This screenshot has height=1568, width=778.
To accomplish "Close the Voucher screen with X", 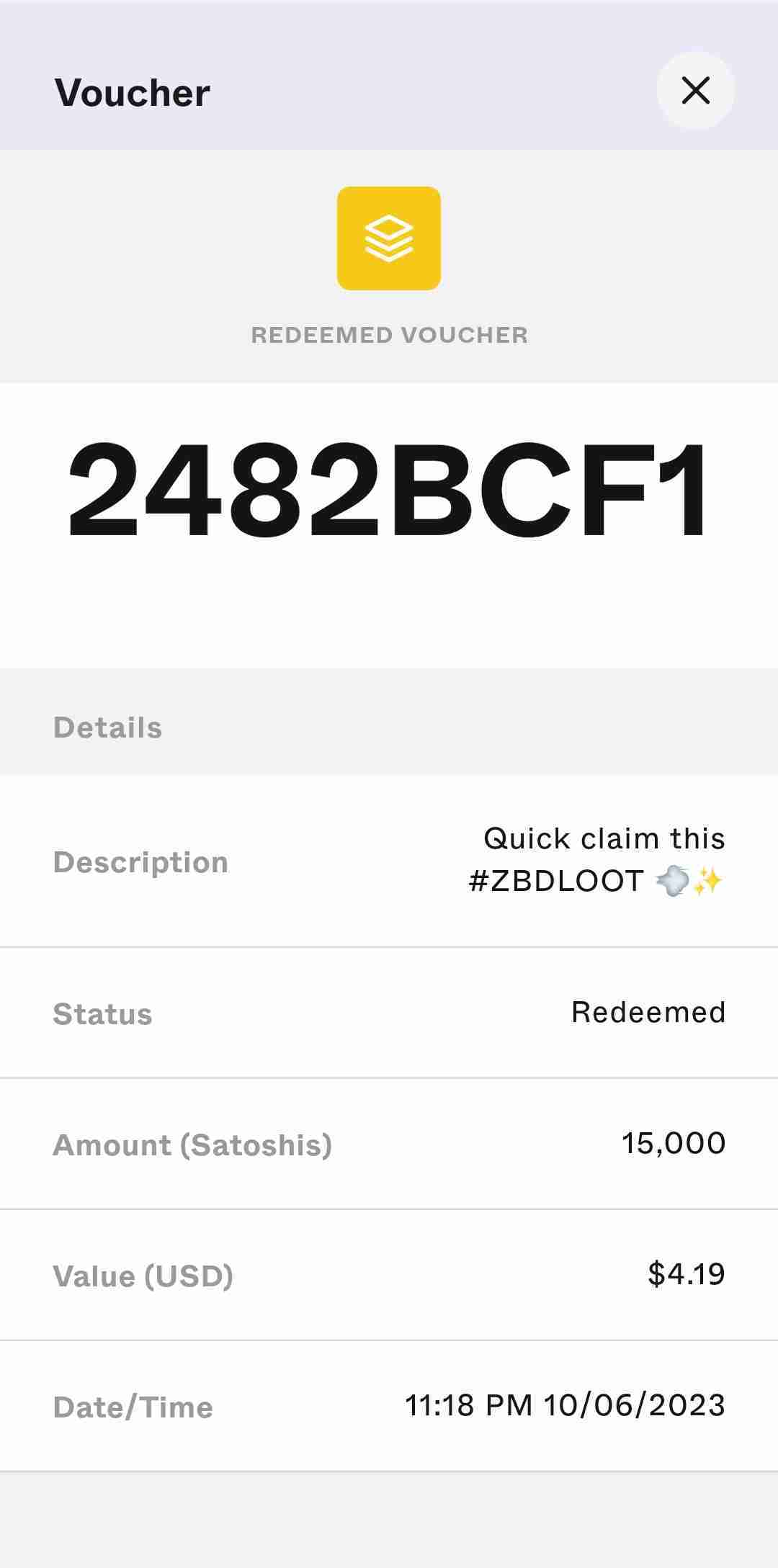I will click(695, 91).
